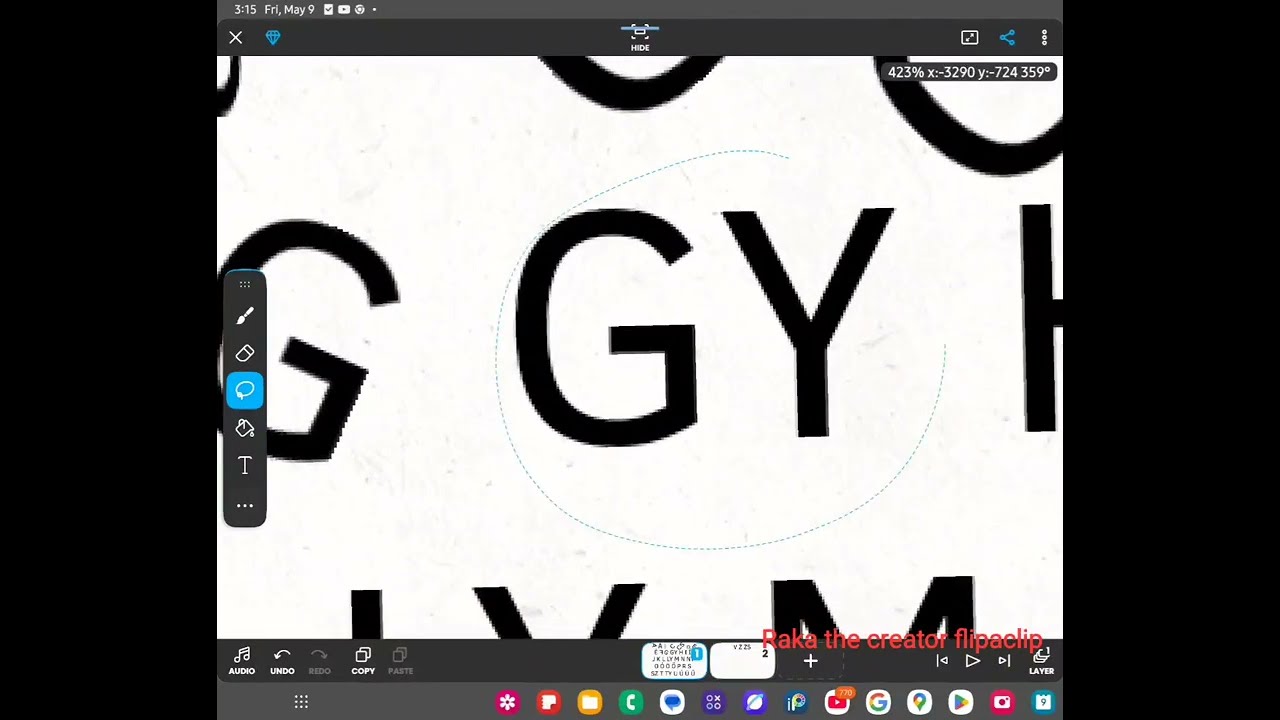Select the Eraser tool

(245, 353)
